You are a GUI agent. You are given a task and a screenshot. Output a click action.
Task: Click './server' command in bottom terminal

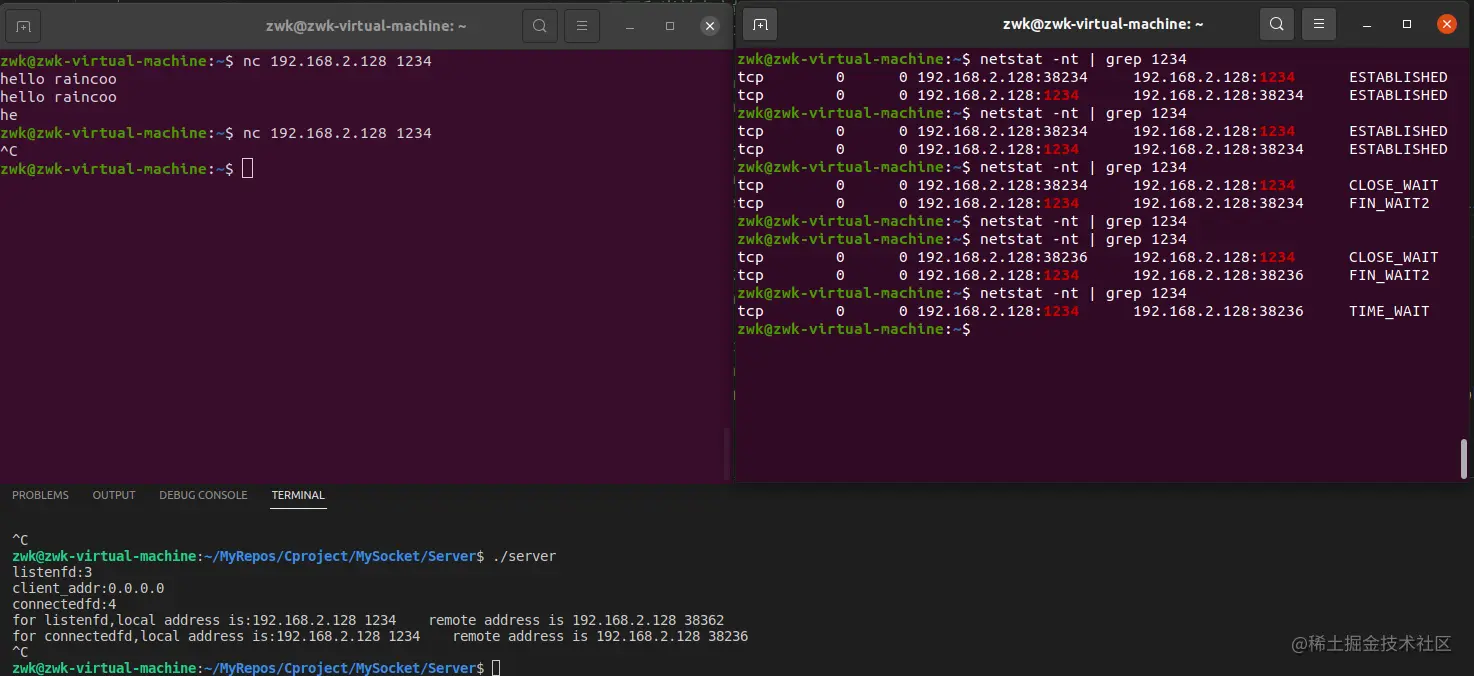pos(524,556)
